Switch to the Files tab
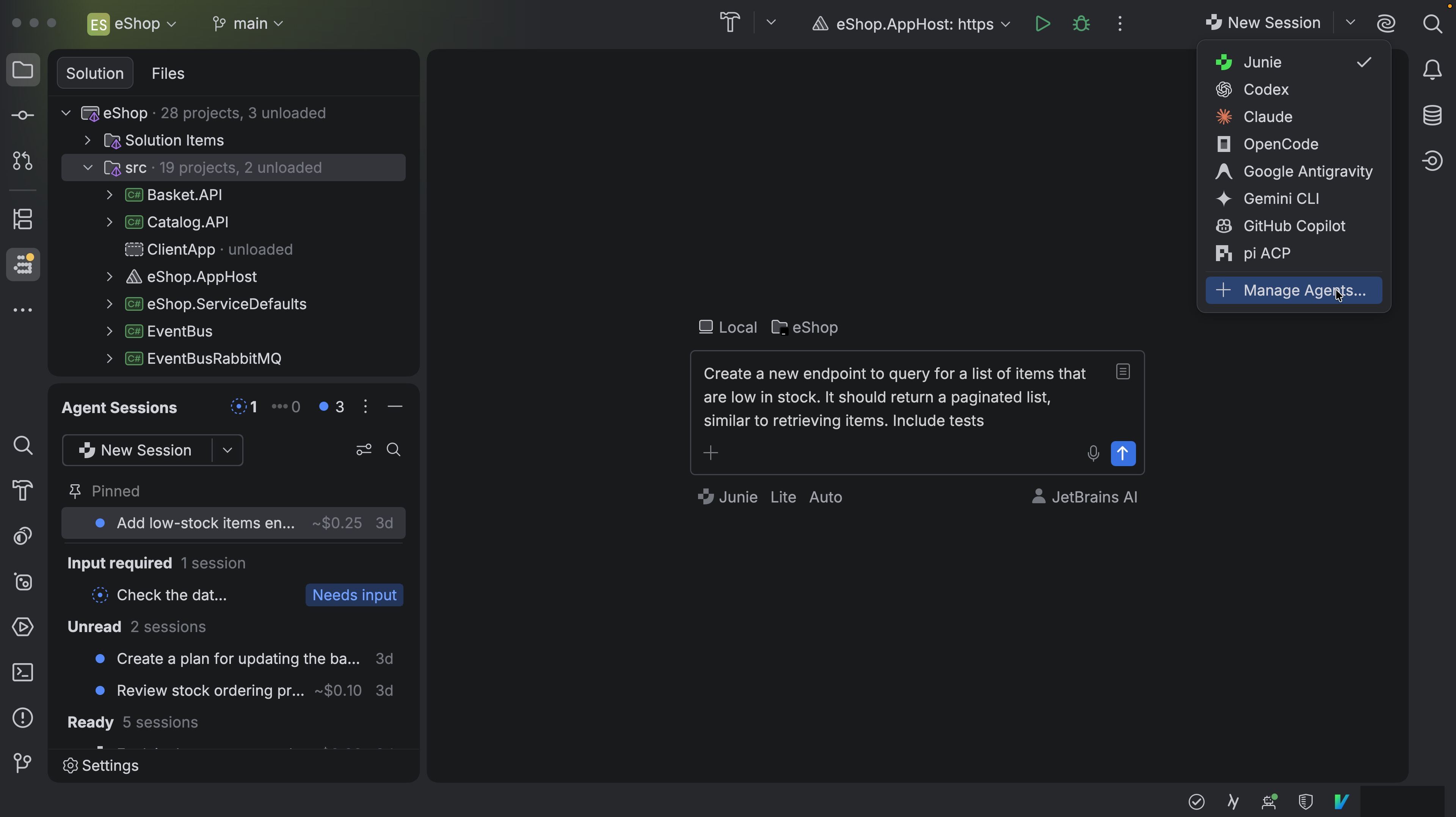This screenshot has width=1456, height=817. (168, 73)
